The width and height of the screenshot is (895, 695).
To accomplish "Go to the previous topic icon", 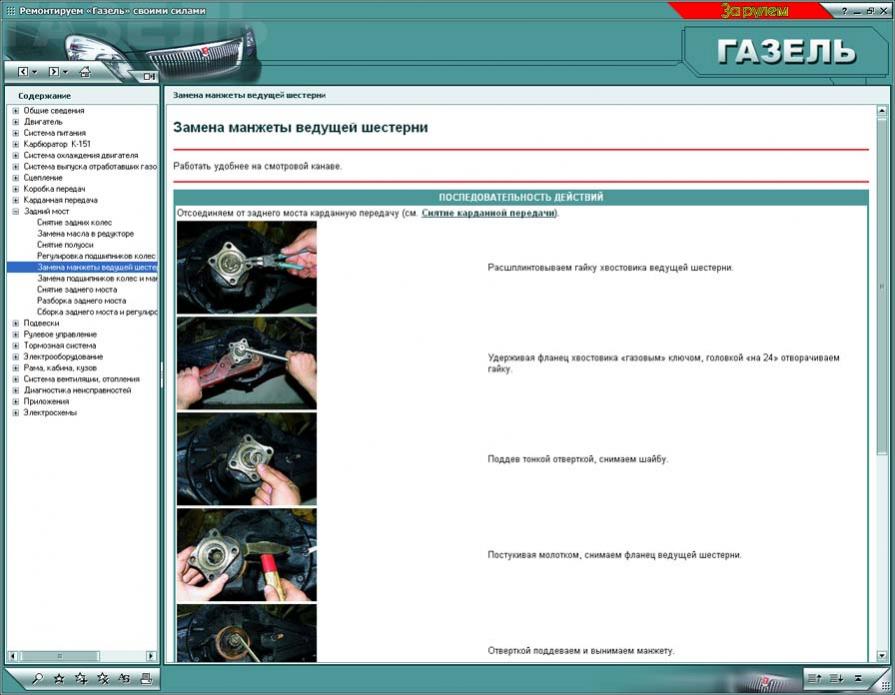I will click(x=815, y=678).
